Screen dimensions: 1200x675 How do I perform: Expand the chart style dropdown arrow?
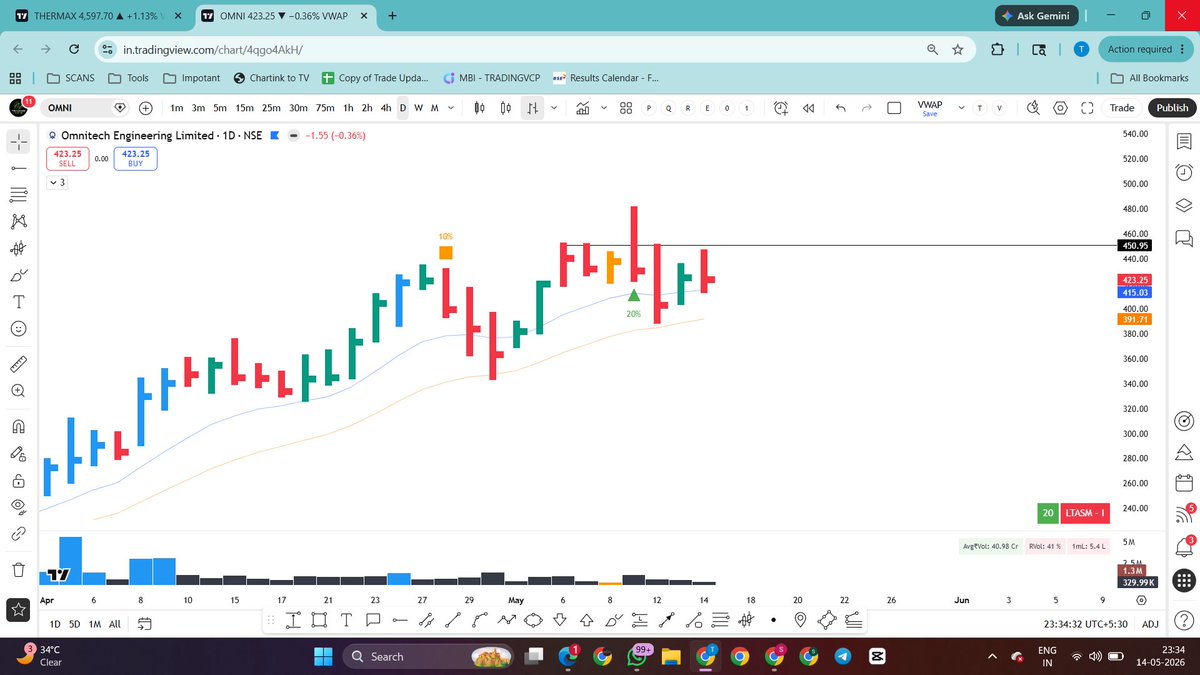click(554, 108)
